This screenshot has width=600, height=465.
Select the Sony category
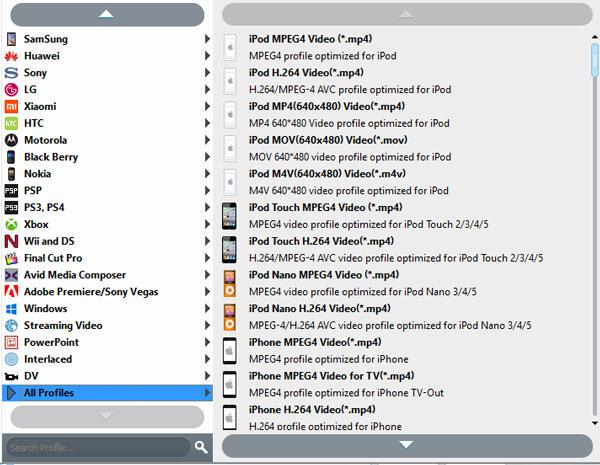(x=107, y=73)
